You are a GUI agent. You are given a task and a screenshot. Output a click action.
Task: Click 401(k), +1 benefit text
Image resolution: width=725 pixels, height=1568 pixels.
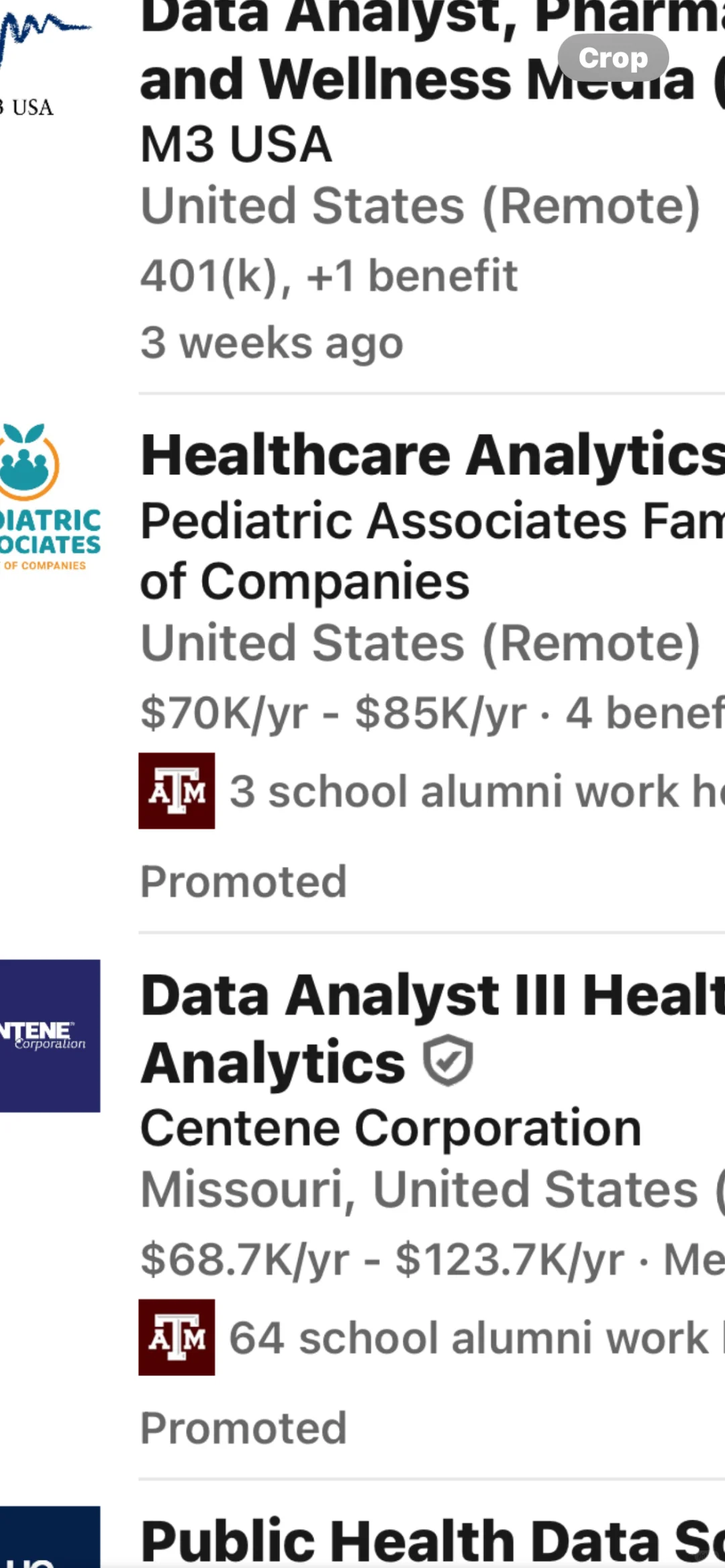(329, 276)
